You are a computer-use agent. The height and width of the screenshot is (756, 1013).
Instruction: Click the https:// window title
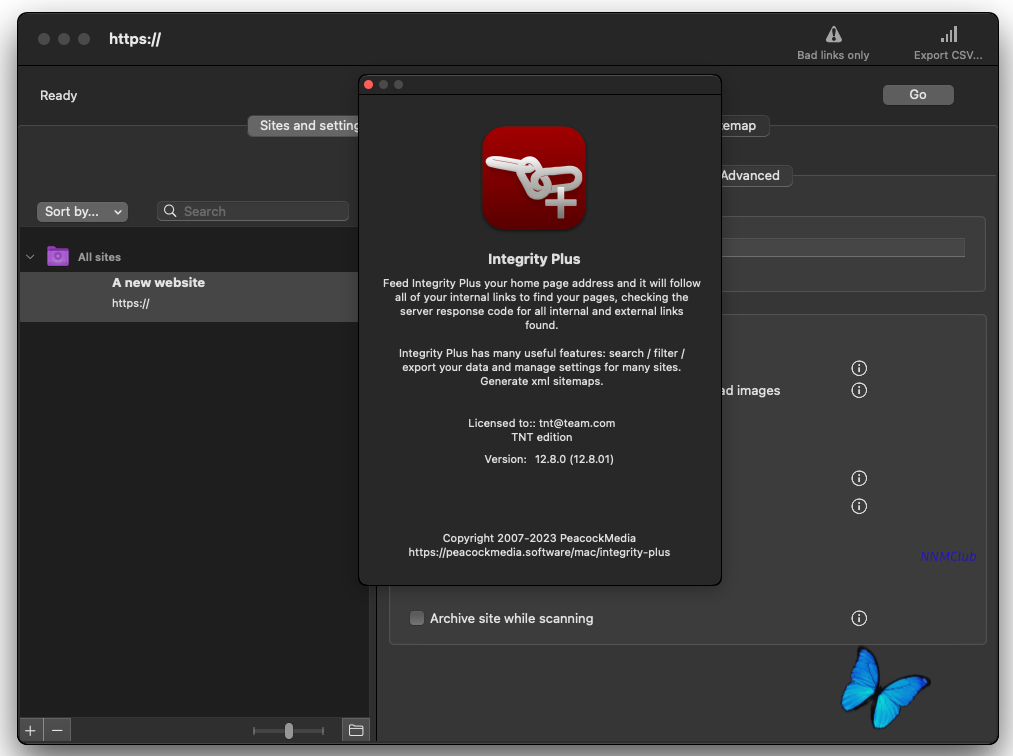point(134,39)
